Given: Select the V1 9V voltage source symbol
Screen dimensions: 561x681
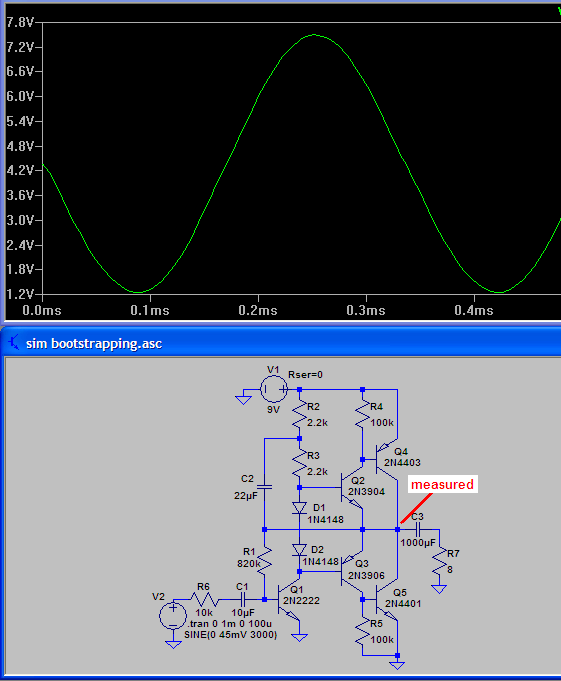Looking at the screenshot, I should coord(274,389).
